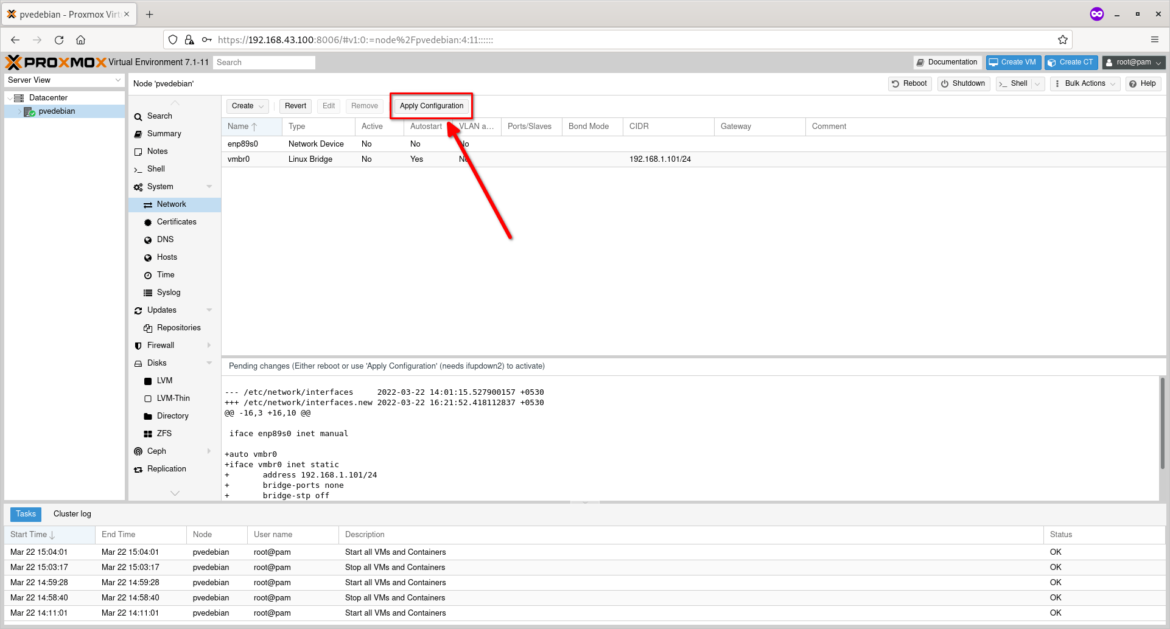Sort tasks by Start Time header
Viewport: 1170px width, 629px height.
click(49, 535)
